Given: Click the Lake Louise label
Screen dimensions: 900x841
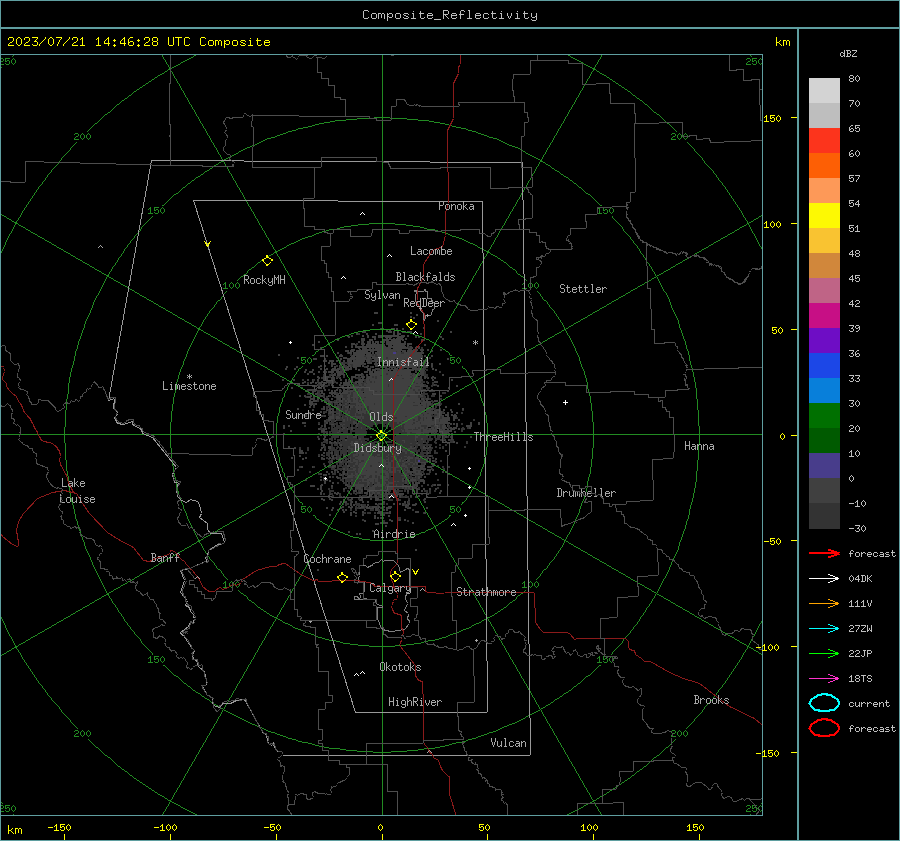Looking at the screenshot, I should pyautogui.click(x=77, y=491).
